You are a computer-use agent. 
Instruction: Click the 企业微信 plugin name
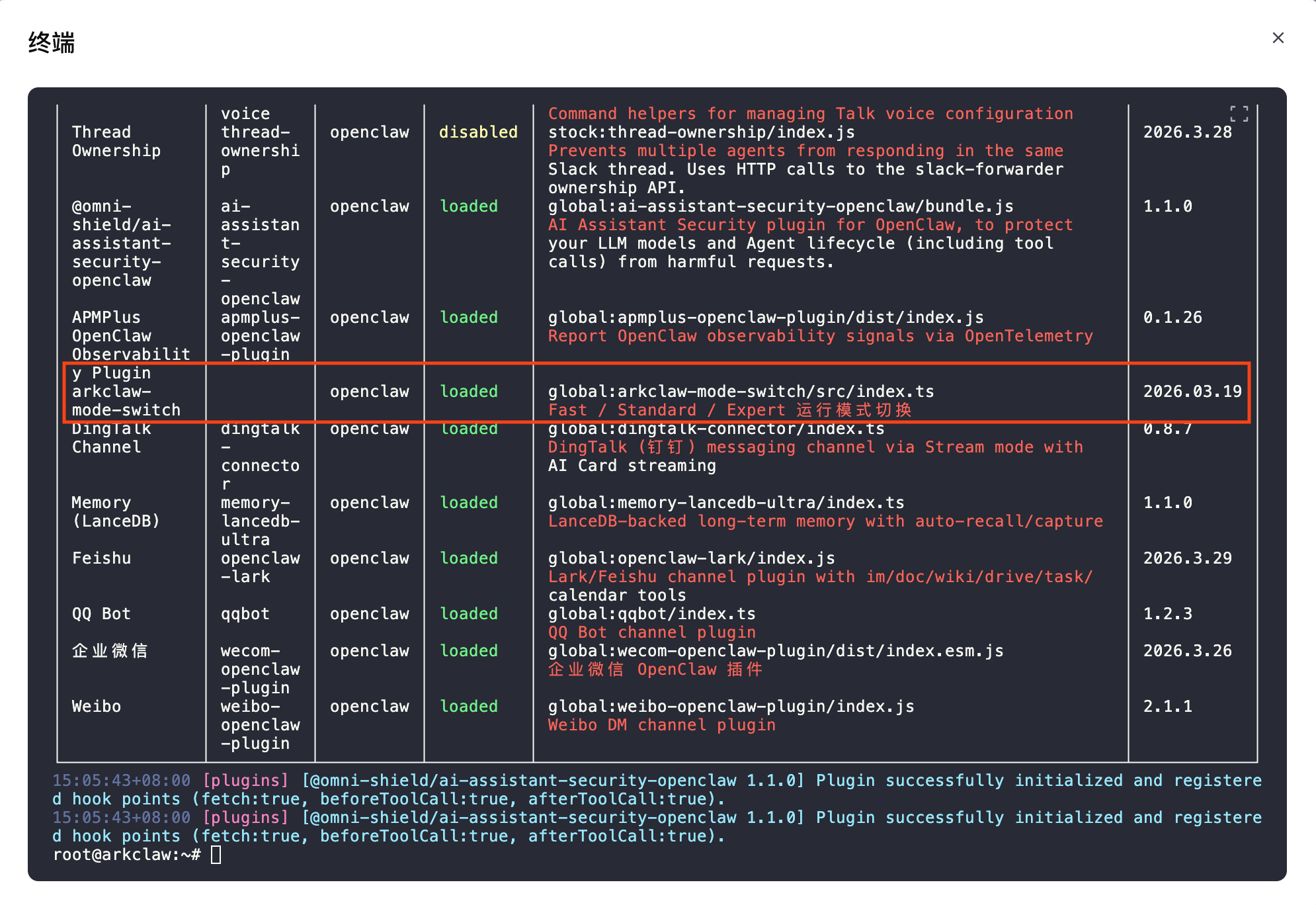[x=110, y=651]
